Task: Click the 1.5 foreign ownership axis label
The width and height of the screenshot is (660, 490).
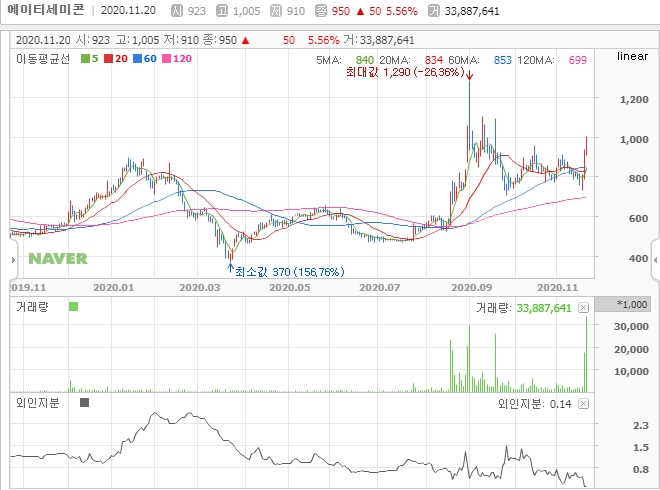Action: [641, 447]
